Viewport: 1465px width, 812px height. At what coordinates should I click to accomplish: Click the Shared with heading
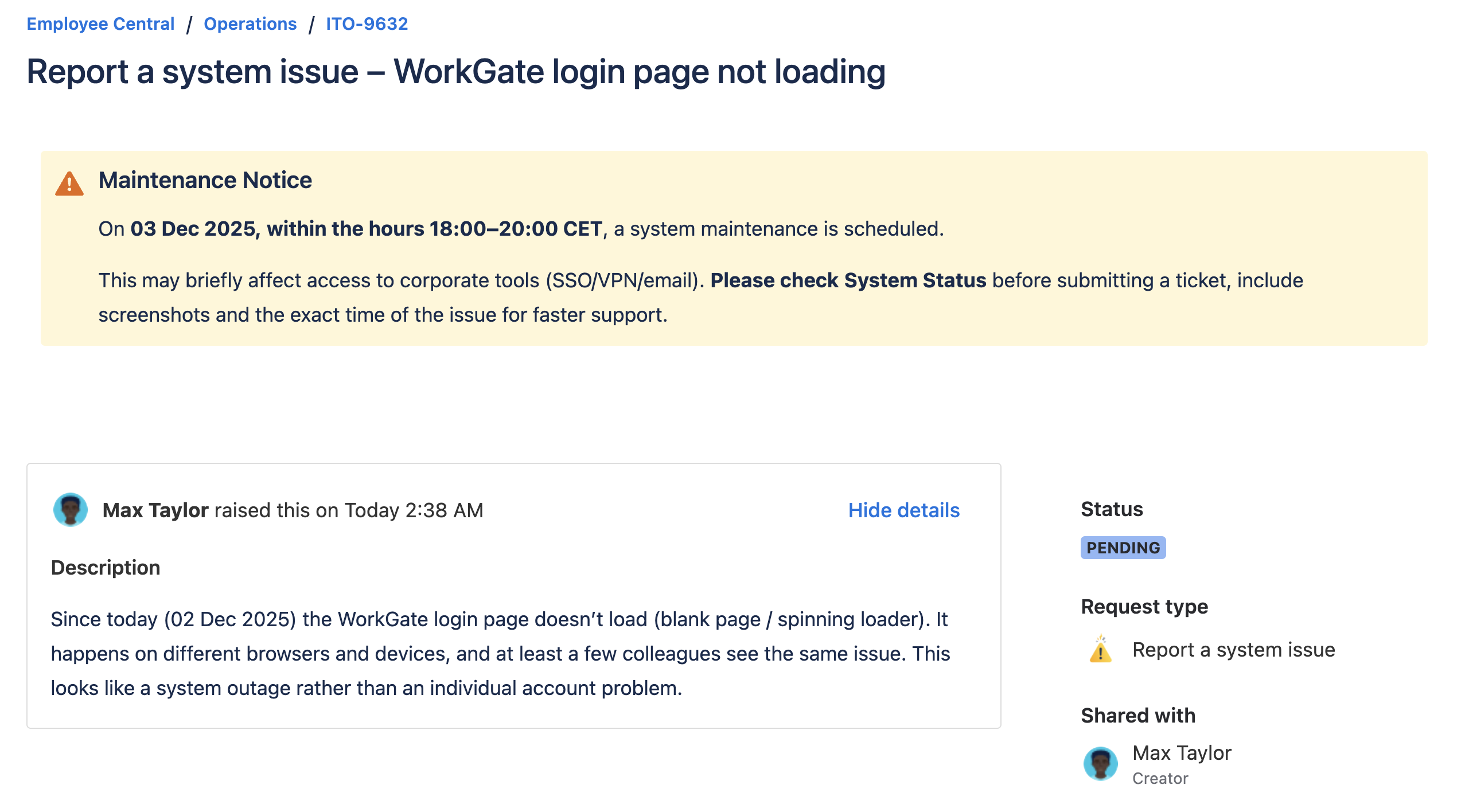(x=1138, y=716)
